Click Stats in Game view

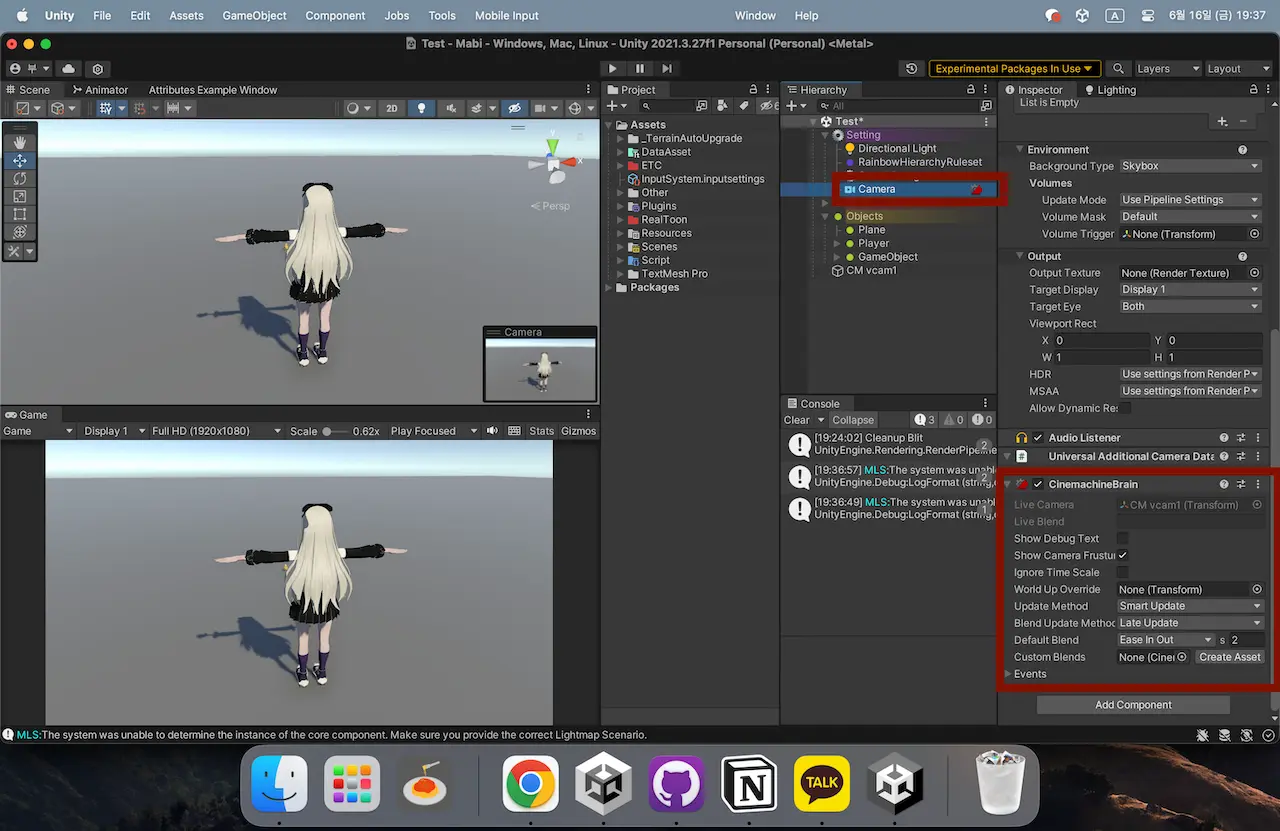541,431
